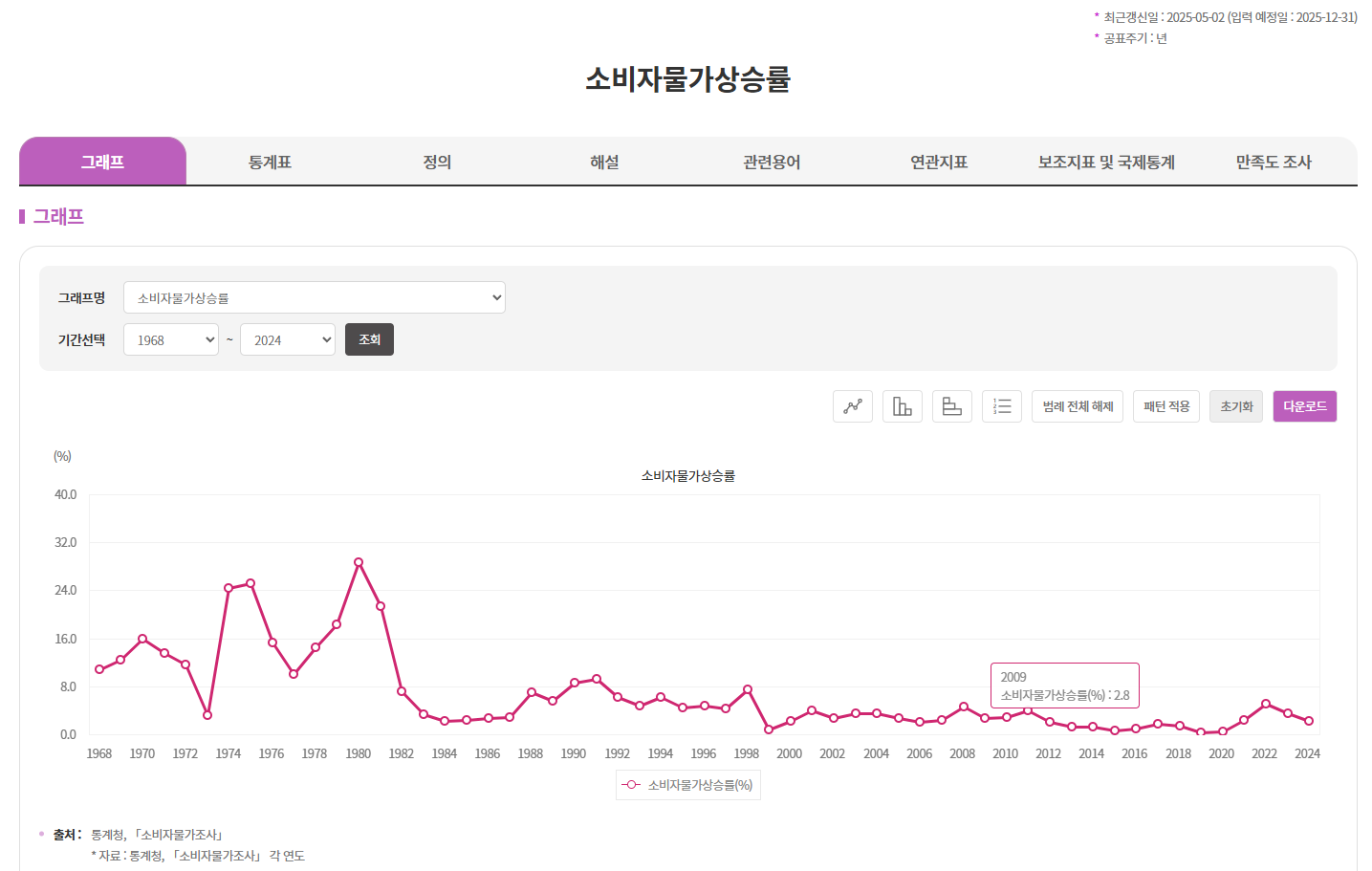Click the 1974 data point marker
This screenshot has height=871, width=1372.
click(229, 588)
